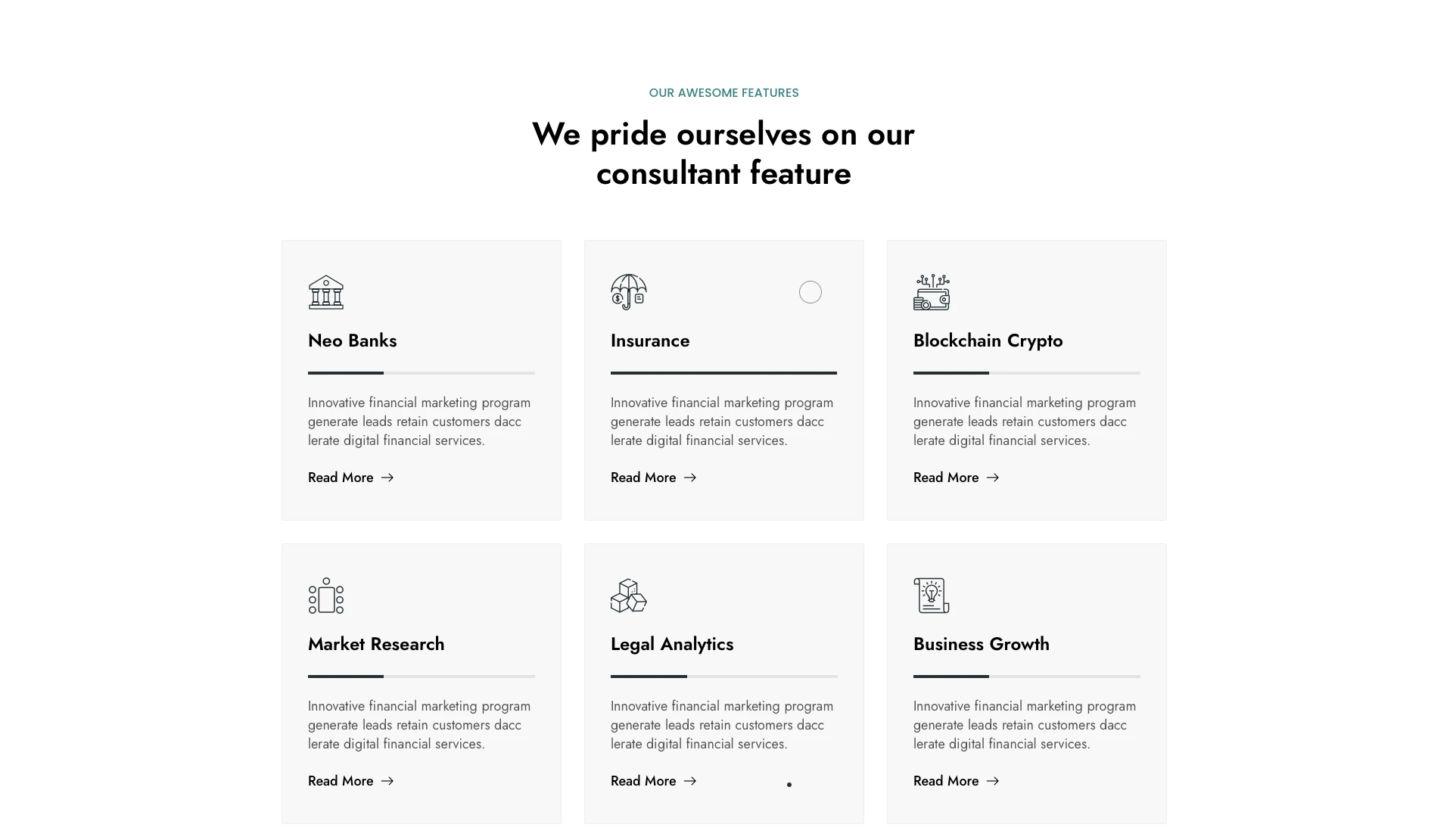
Task: Click the arrow beside Business Growth Read More
Action: click(993, 781)
